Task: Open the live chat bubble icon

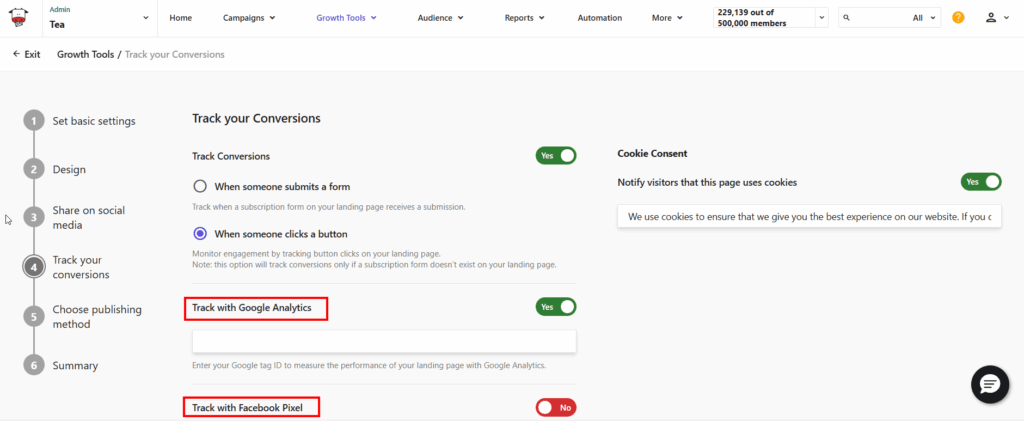Action: pos(990,385)
